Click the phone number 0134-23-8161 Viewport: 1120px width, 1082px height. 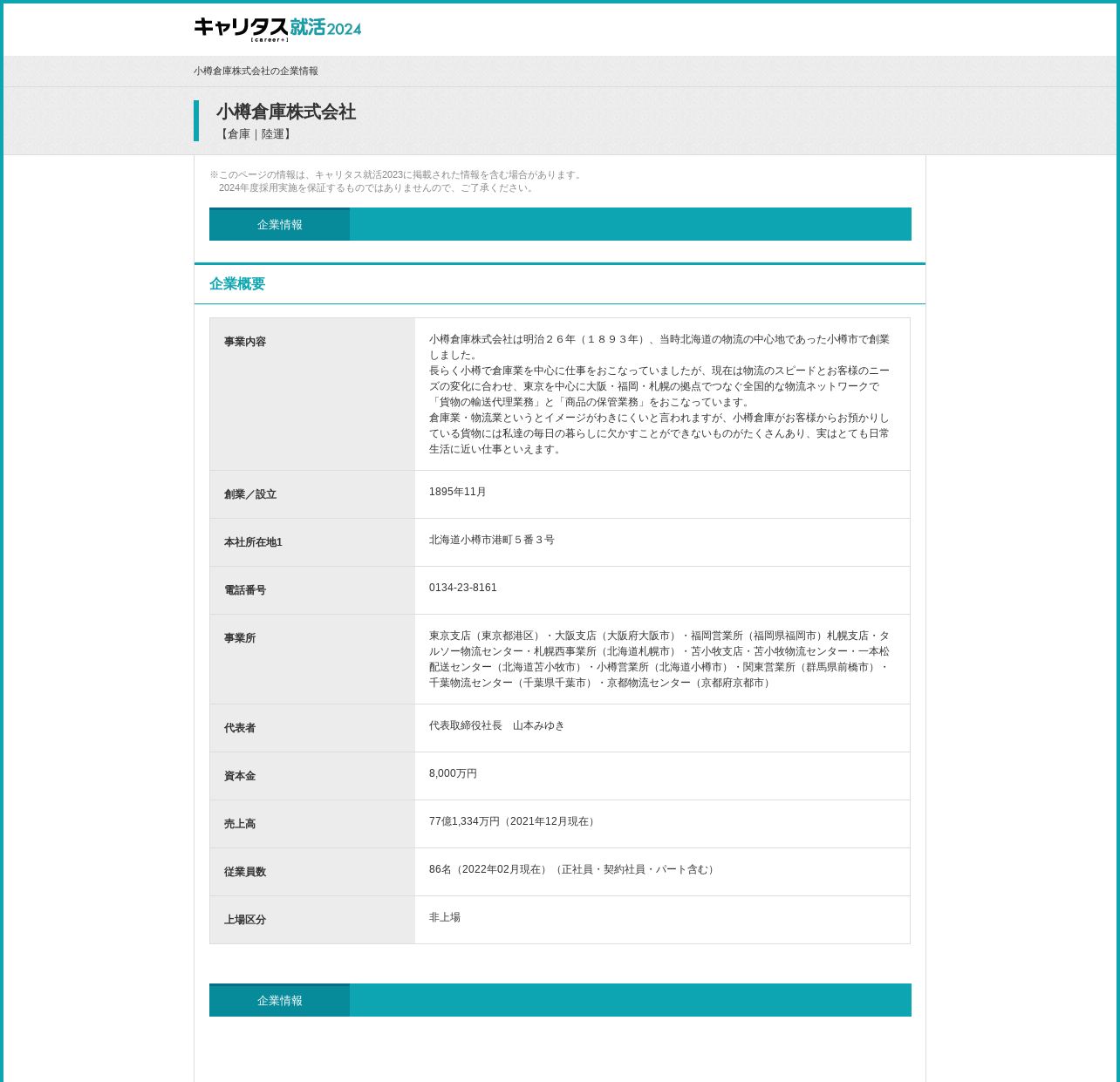coord(463,588)
